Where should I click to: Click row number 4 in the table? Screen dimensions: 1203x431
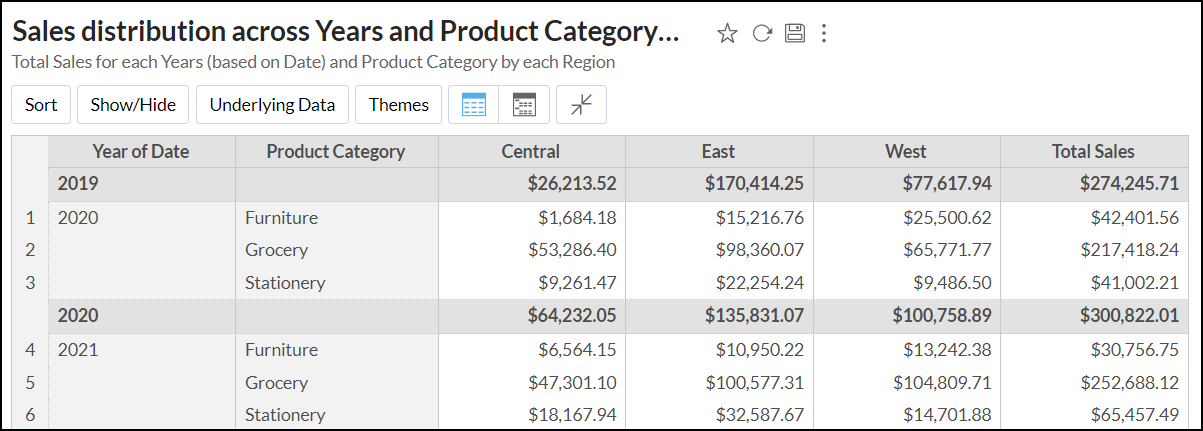pos(30,350)
